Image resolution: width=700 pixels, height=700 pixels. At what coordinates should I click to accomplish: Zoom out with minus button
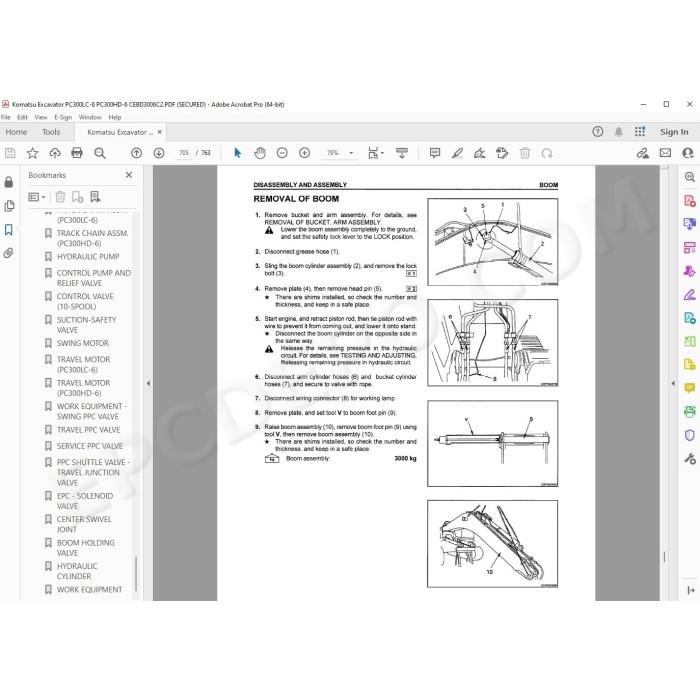(282, 153)
